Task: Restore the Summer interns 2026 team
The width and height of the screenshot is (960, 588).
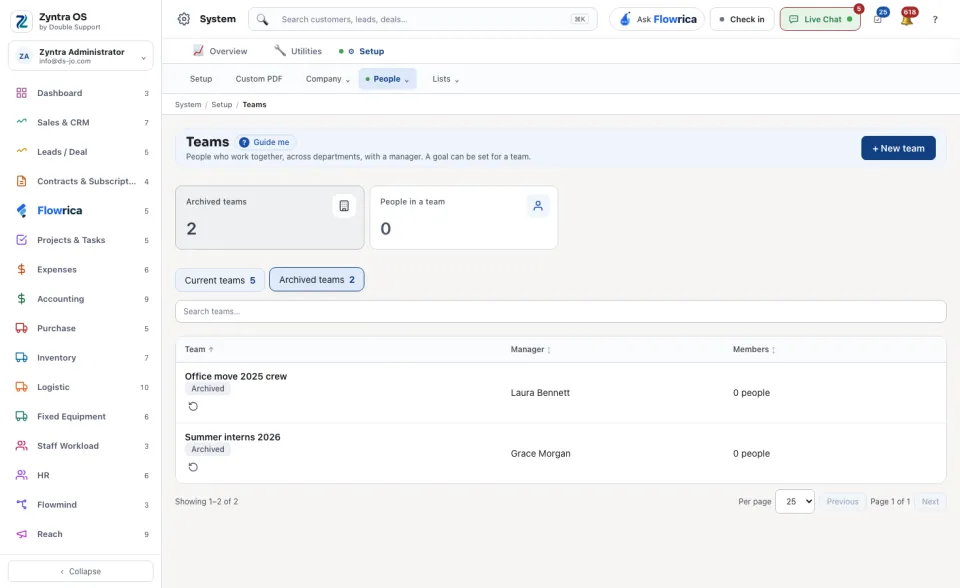Action: 193,467
